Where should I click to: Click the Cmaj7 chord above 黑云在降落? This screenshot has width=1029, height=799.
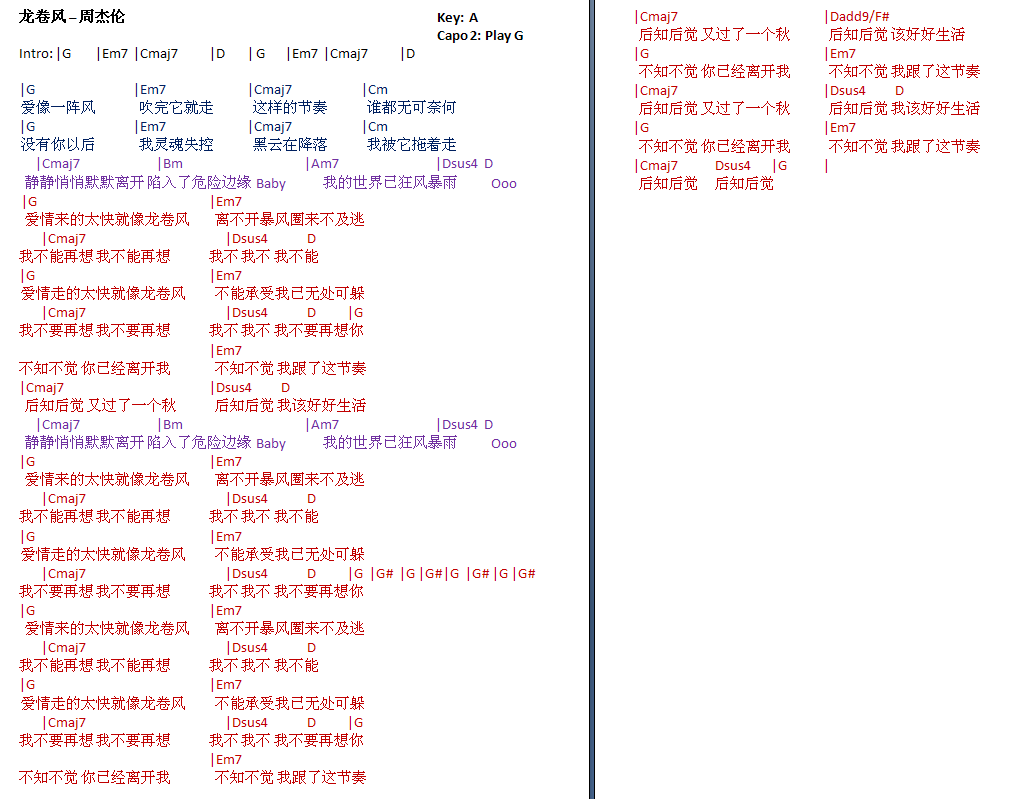pos(272,127)
